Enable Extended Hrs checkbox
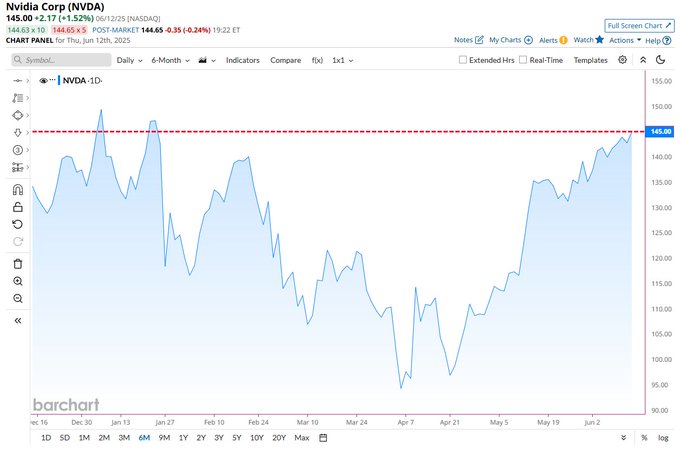The image size is (680, 449). (463, 60)
